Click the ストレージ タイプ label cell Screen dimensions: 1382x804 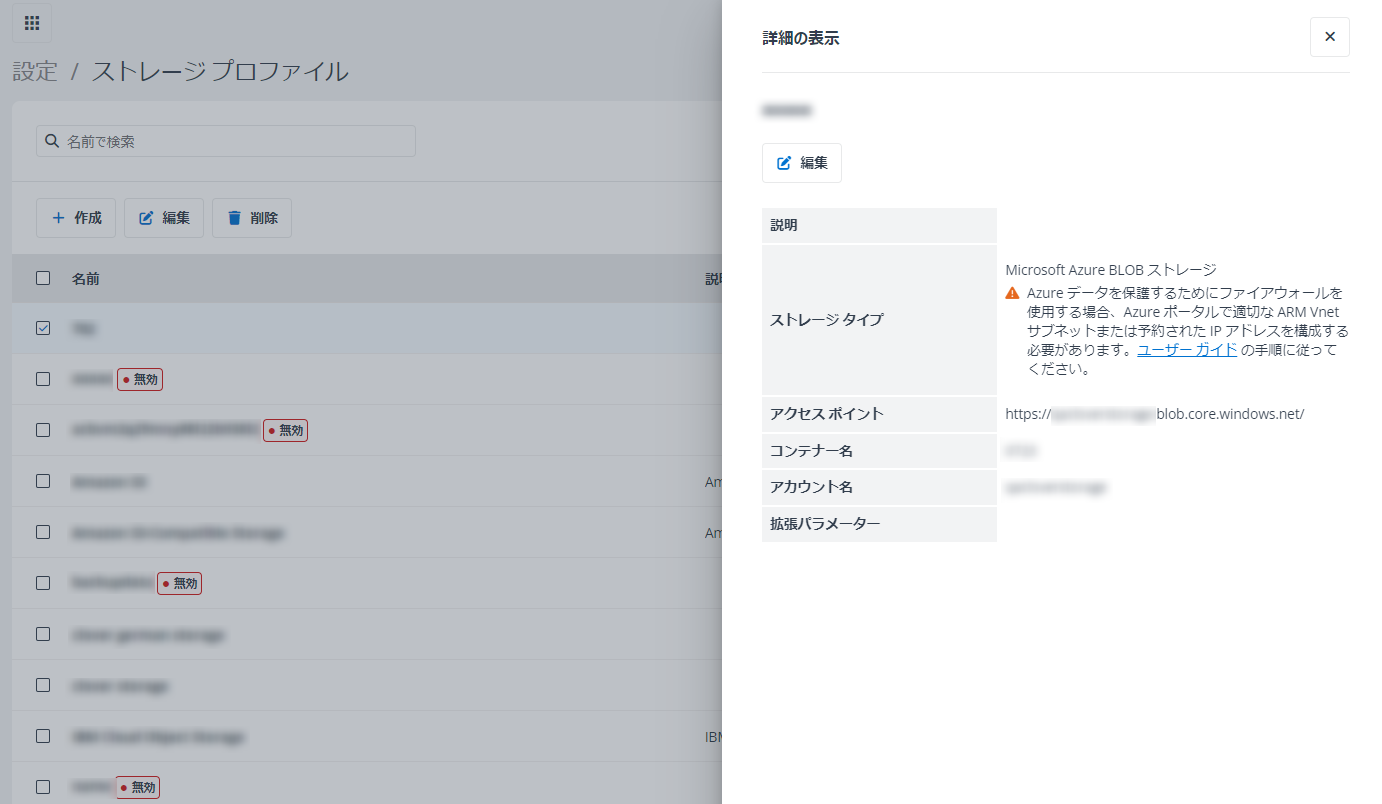coord(879,320)
